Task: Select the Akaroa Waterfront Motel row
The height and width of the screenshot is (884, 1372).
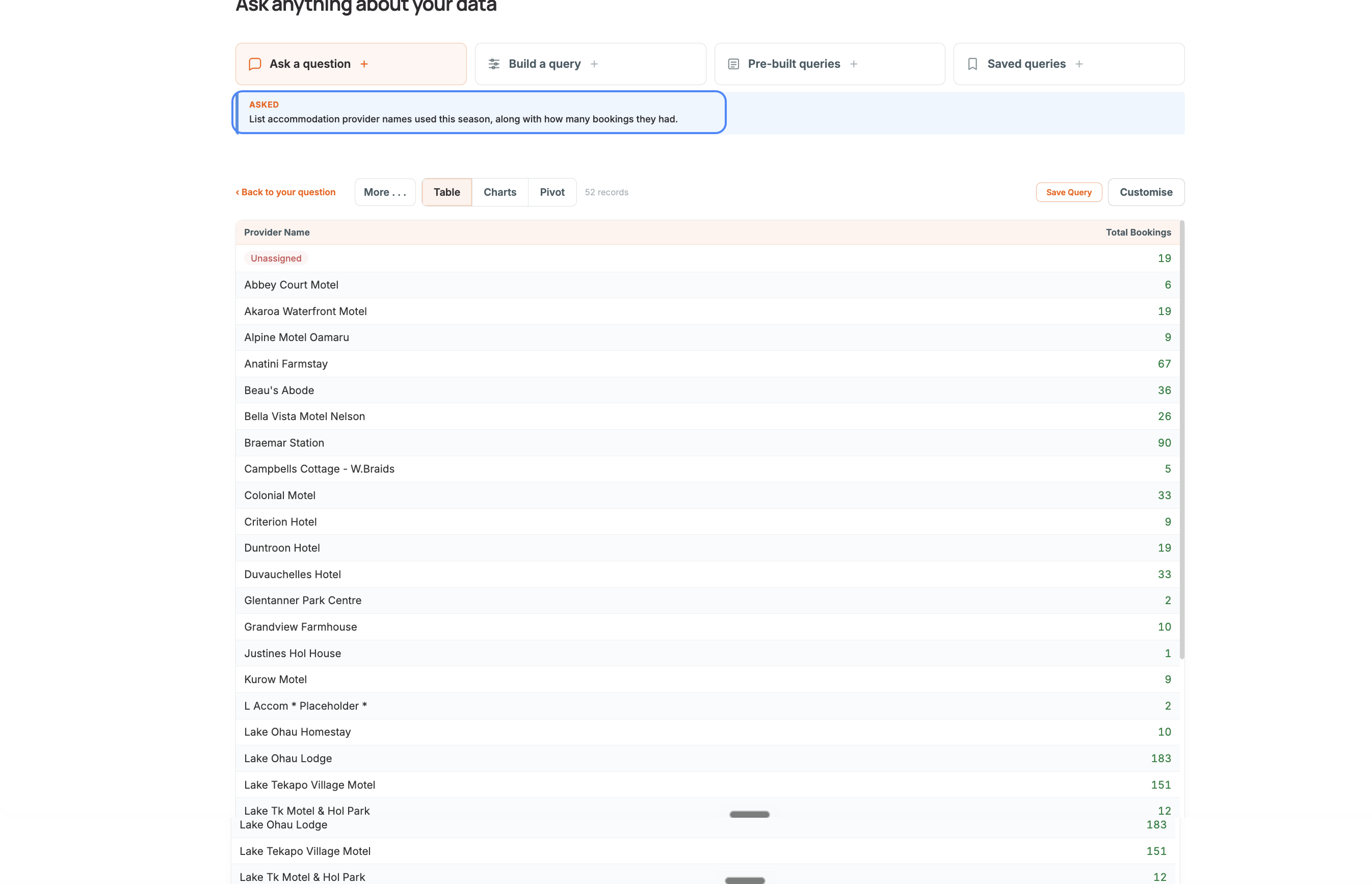Action: pyautogui.click(x=707, y=311)
